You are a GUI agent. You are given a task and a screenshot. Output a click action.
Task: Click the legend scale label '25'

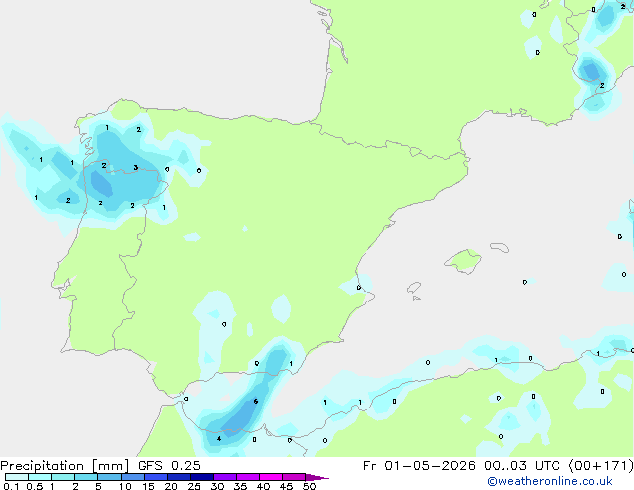(194, 486)
